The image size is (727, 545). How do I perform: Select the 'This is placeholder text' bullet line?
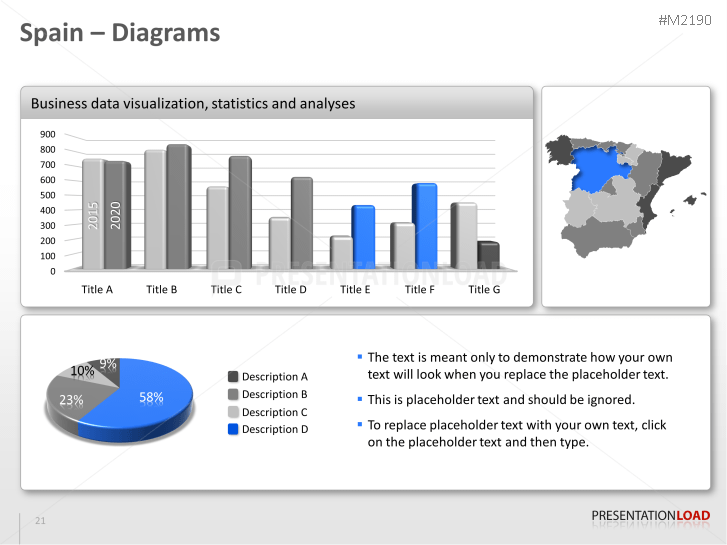pyautogui.click(x=501, y=400)
